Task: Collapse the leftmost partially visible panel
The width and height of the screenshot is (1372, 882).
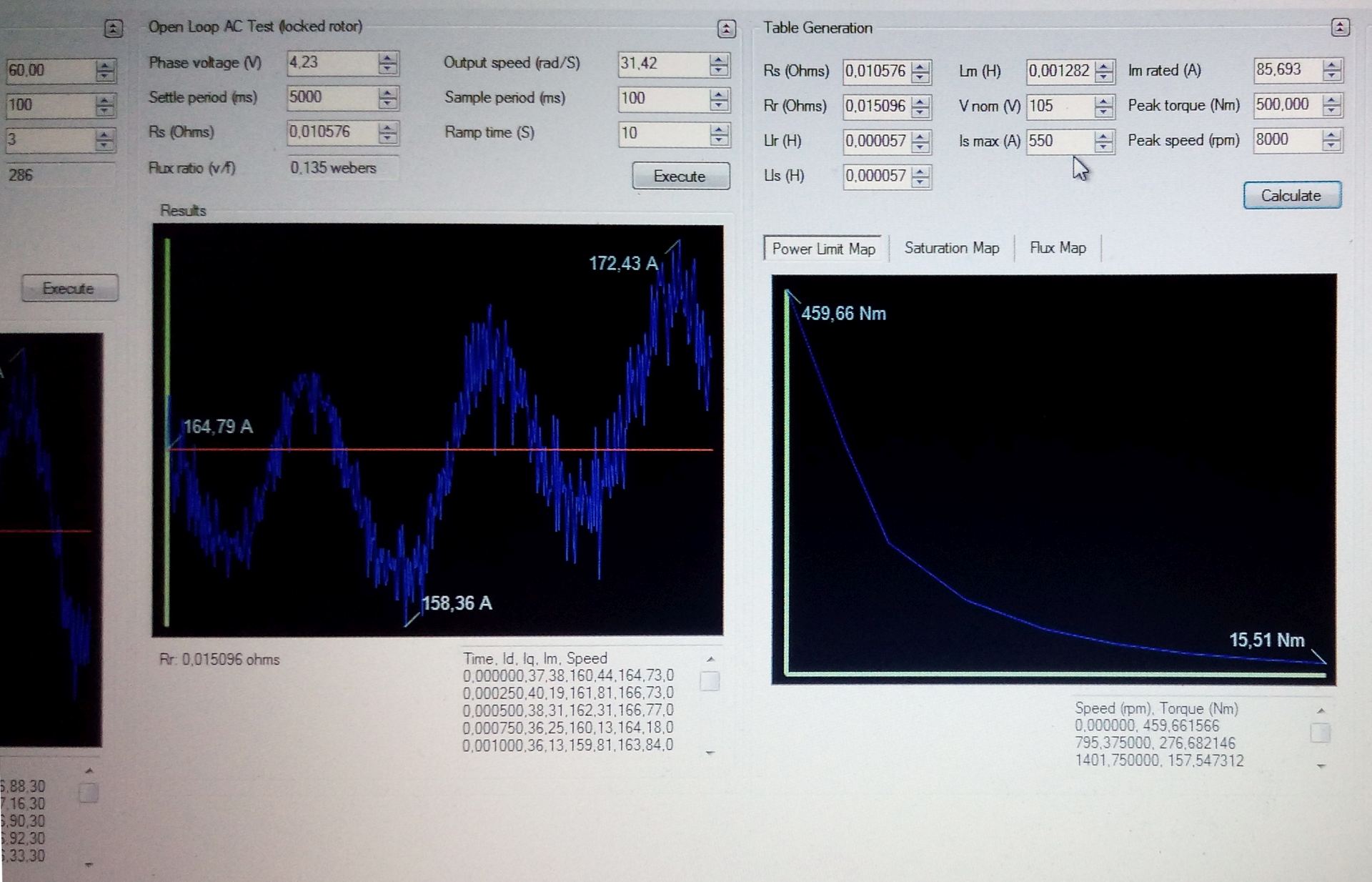Action: pyautogui.click(x=113, y=29)
